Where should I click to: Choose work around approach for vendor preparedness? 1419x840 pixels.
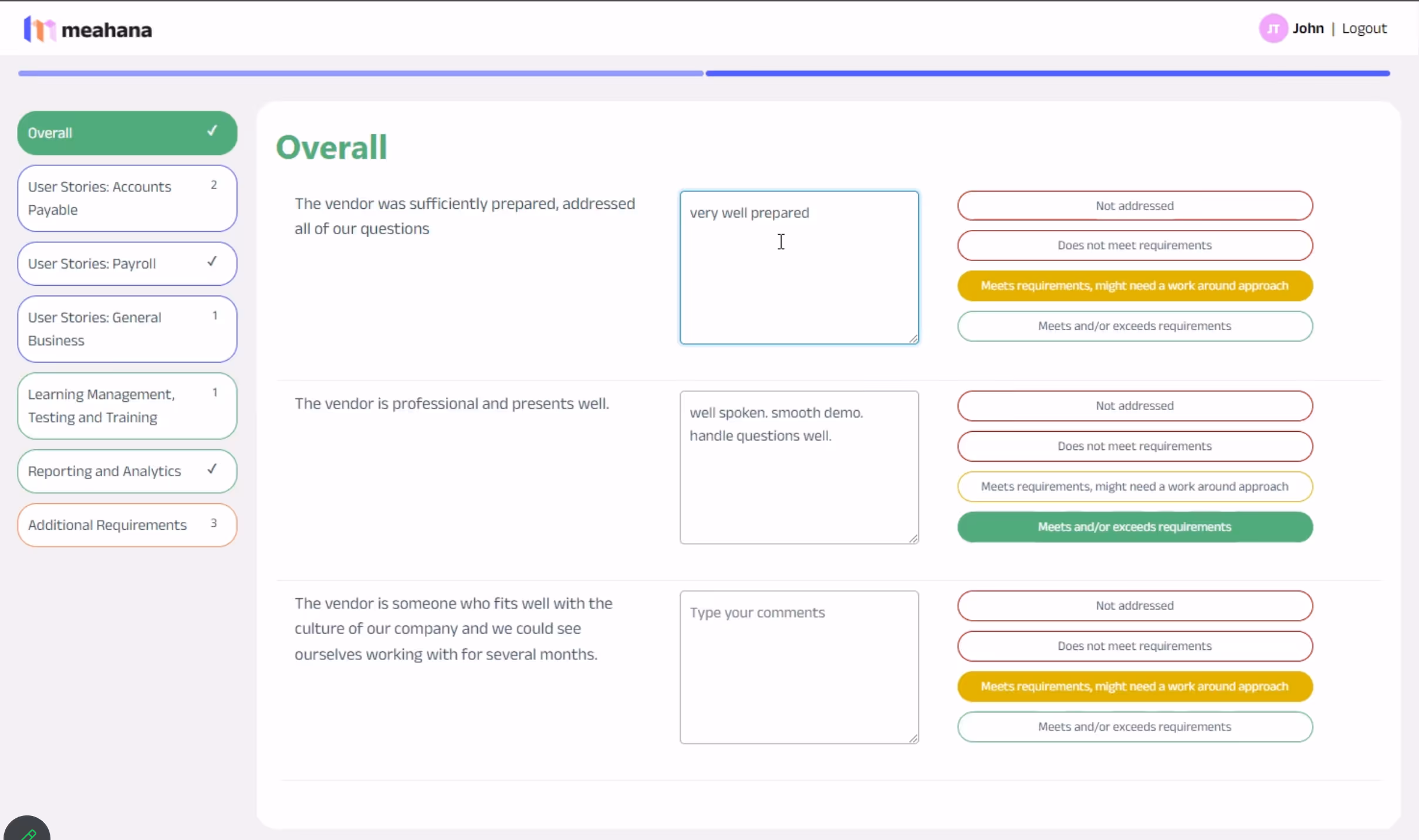pos(1135,286)
